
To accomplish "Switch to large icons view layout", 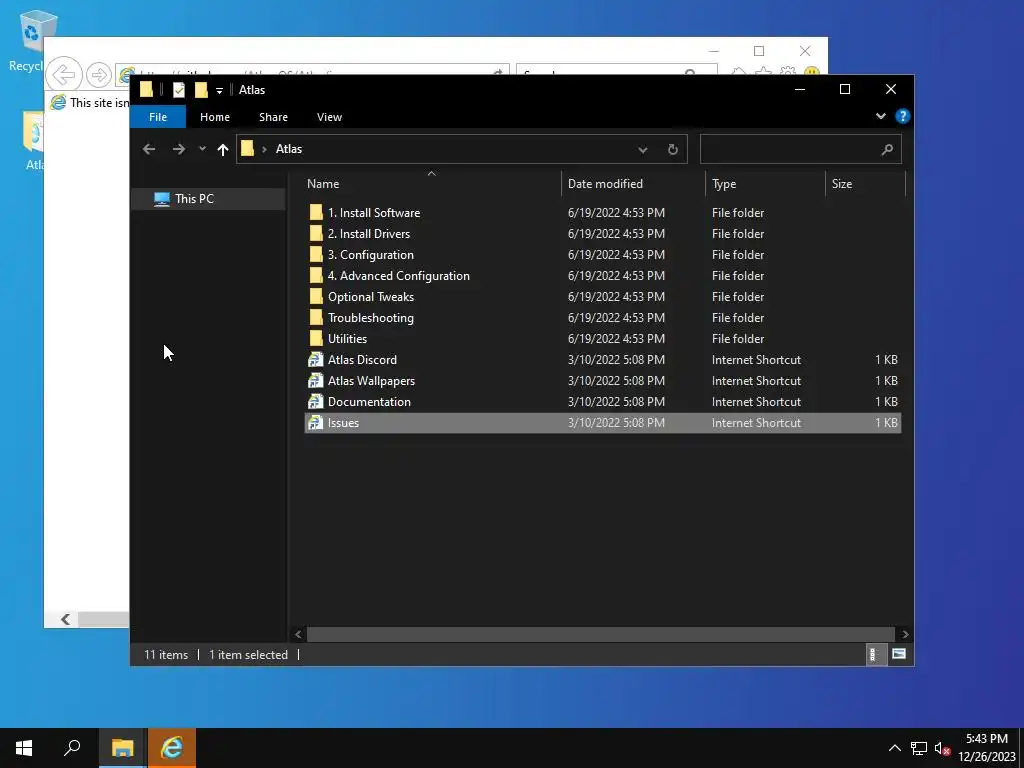I will tap(899, 654).
